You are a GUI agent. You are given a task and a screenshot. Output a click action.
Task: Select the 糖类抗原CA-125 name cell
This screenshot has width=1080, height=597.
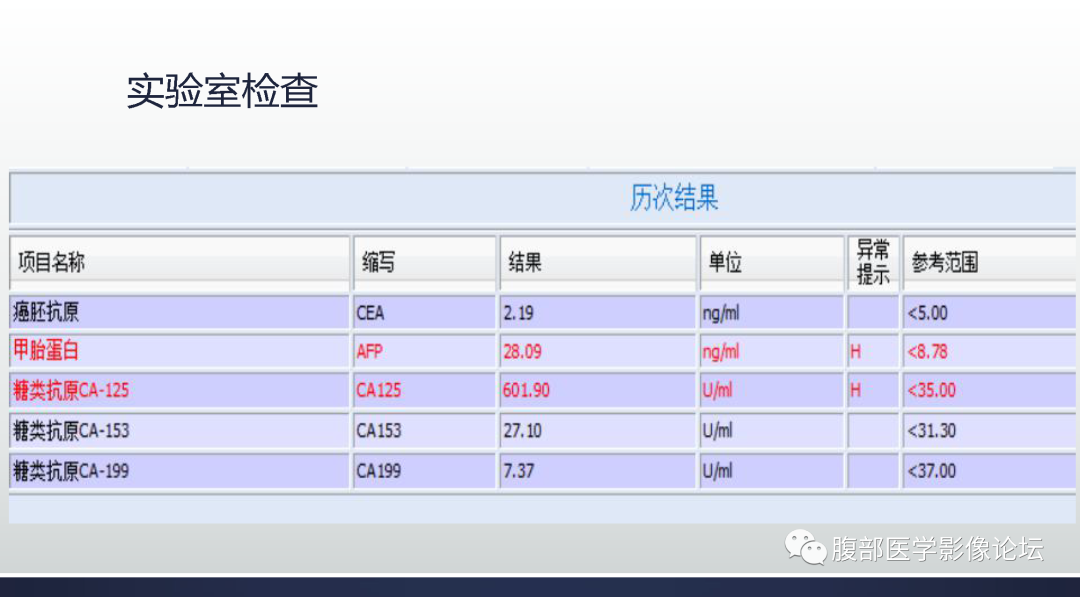[x=180, y=390]
